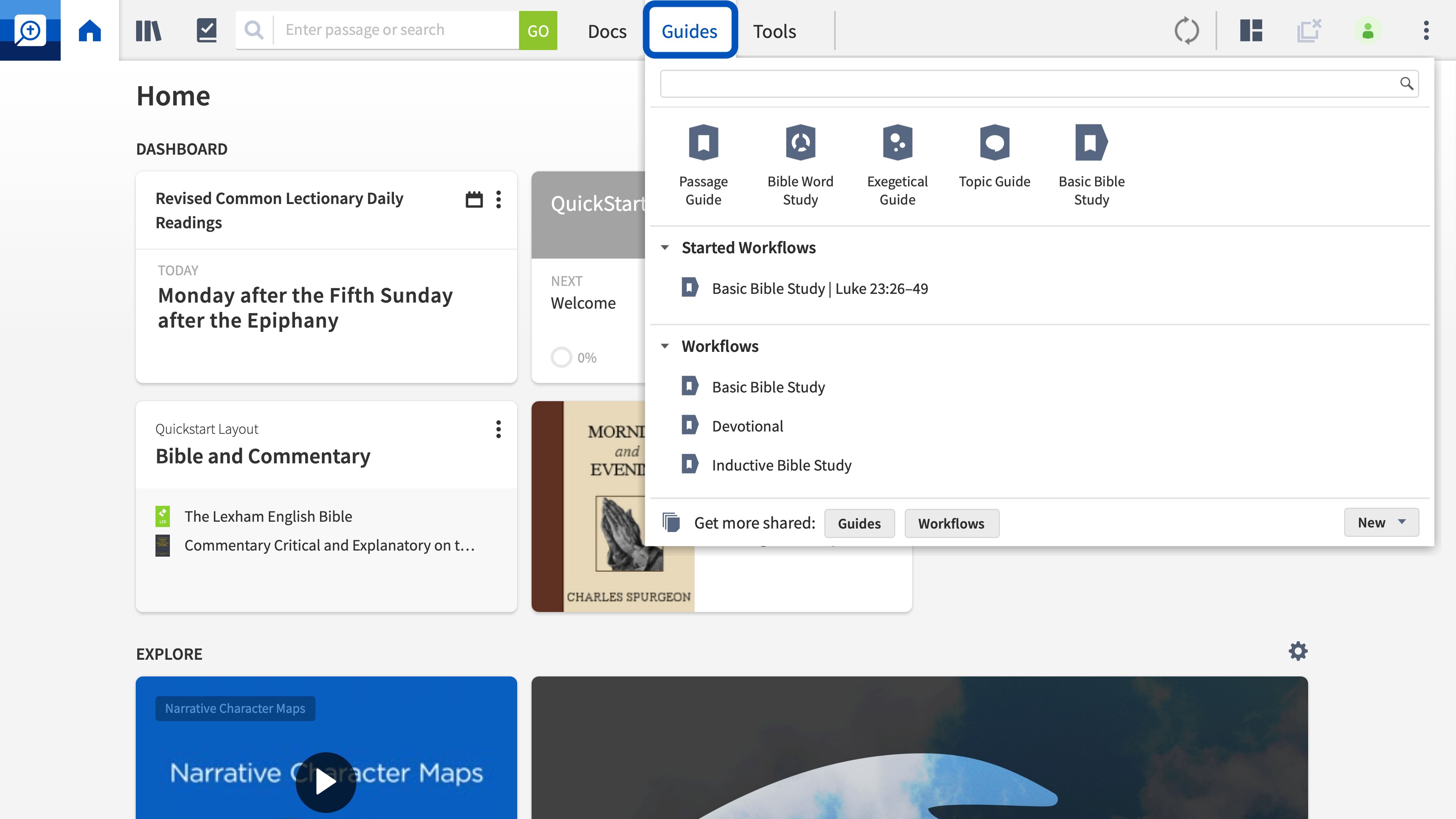The width and height of the screenshot is (1456, 819).
Task: Open the Tools menu
Action: 774,31
